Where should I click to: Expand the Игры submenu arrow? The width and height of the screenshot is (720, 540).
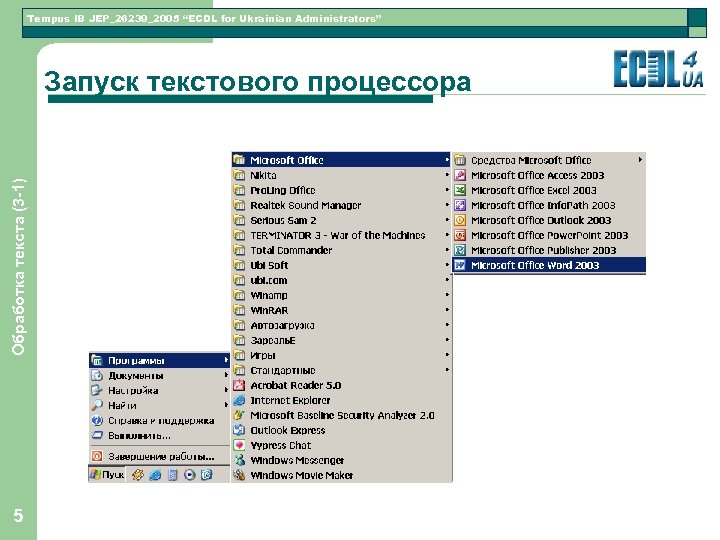tap(447, 355)
